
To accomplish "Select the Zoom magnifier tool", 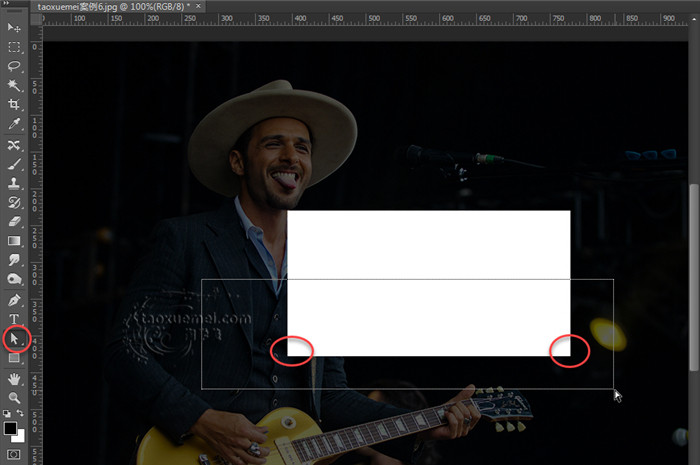I will point(14,398).
